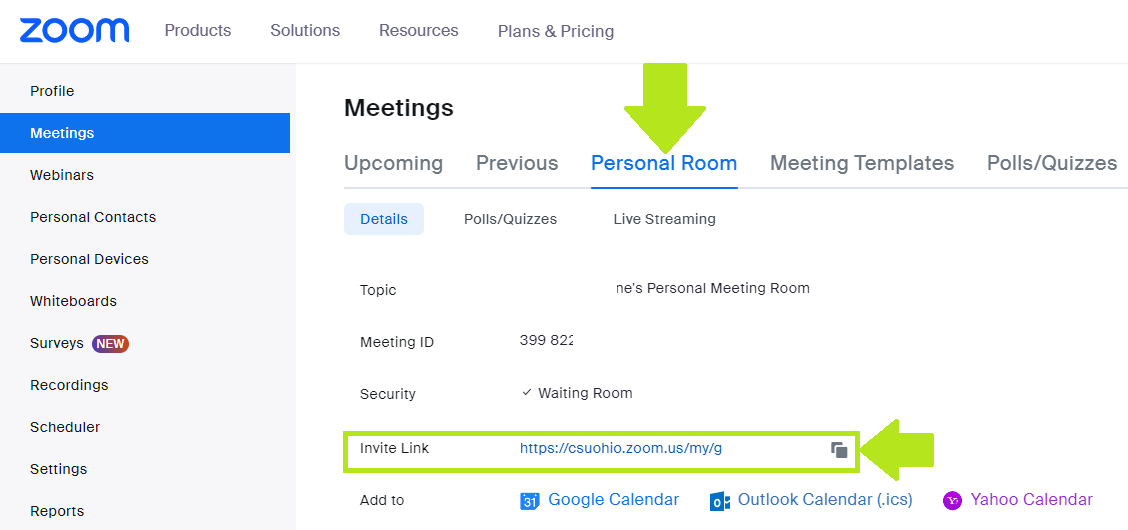Viewport: 1128px width, 530px height.
Task: Expand the Solutions menu
Action: (305, 30)
